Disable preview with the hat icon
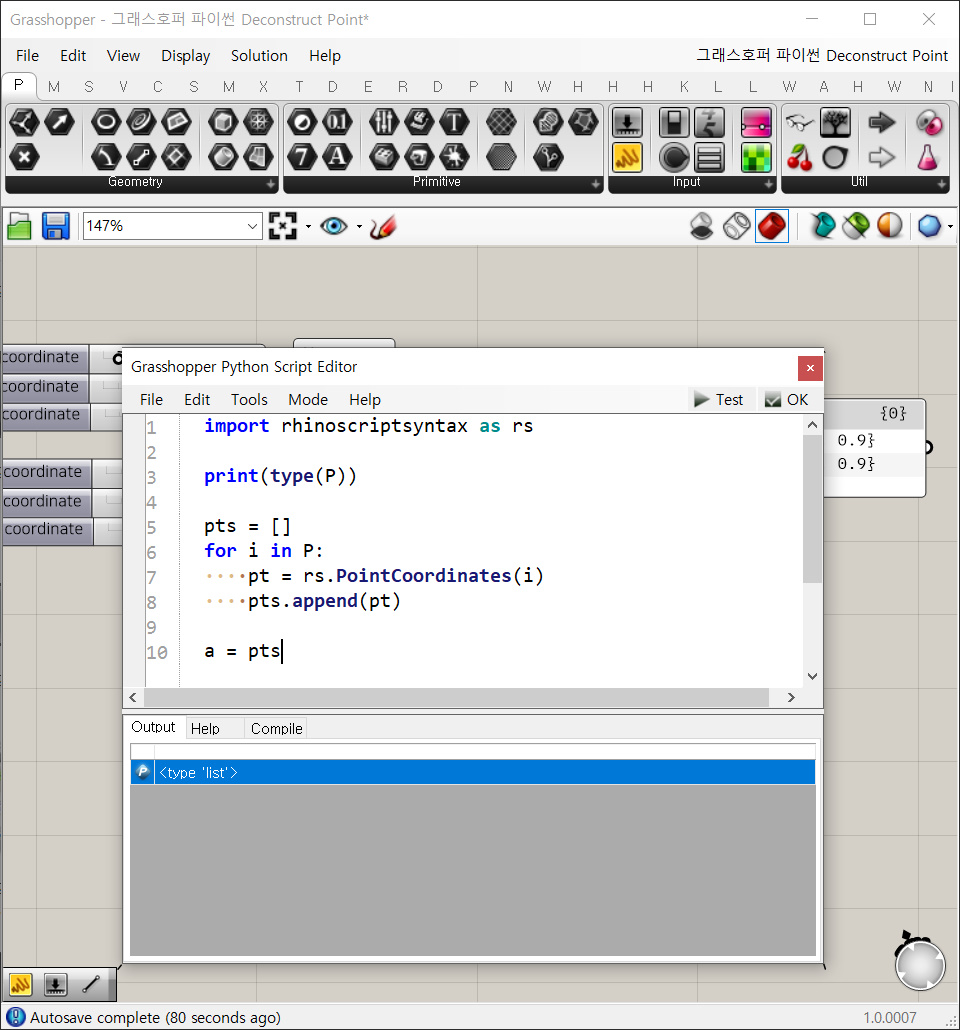The width and height of the screenshot is (960, 1030). [702, 227]
